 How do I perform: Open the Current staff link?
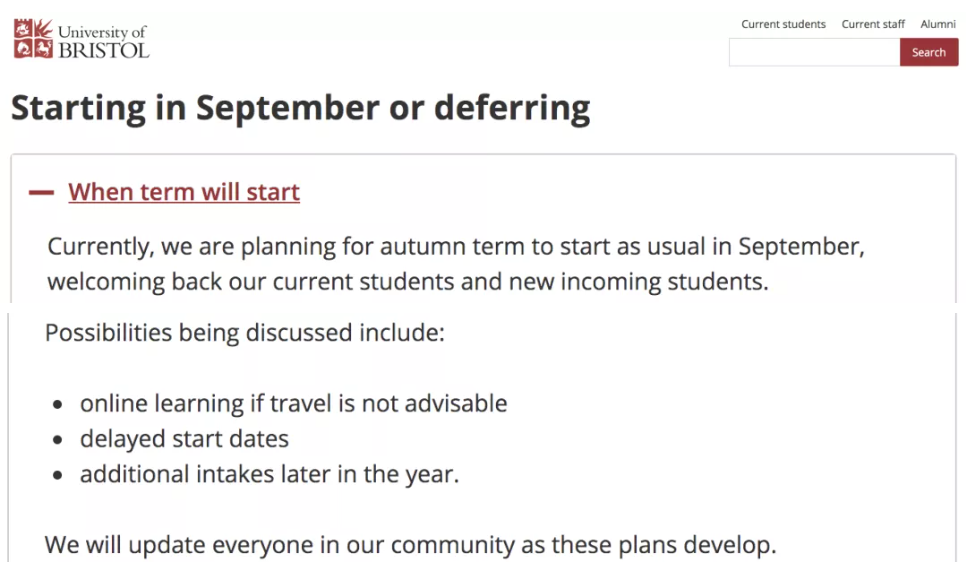click(x=873, y=24)
